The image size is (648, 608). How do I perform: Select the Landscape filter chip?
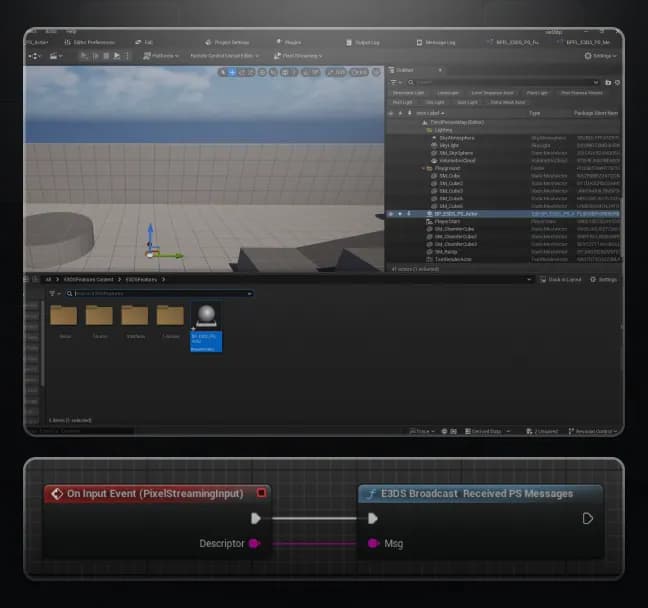coord(448,93)
